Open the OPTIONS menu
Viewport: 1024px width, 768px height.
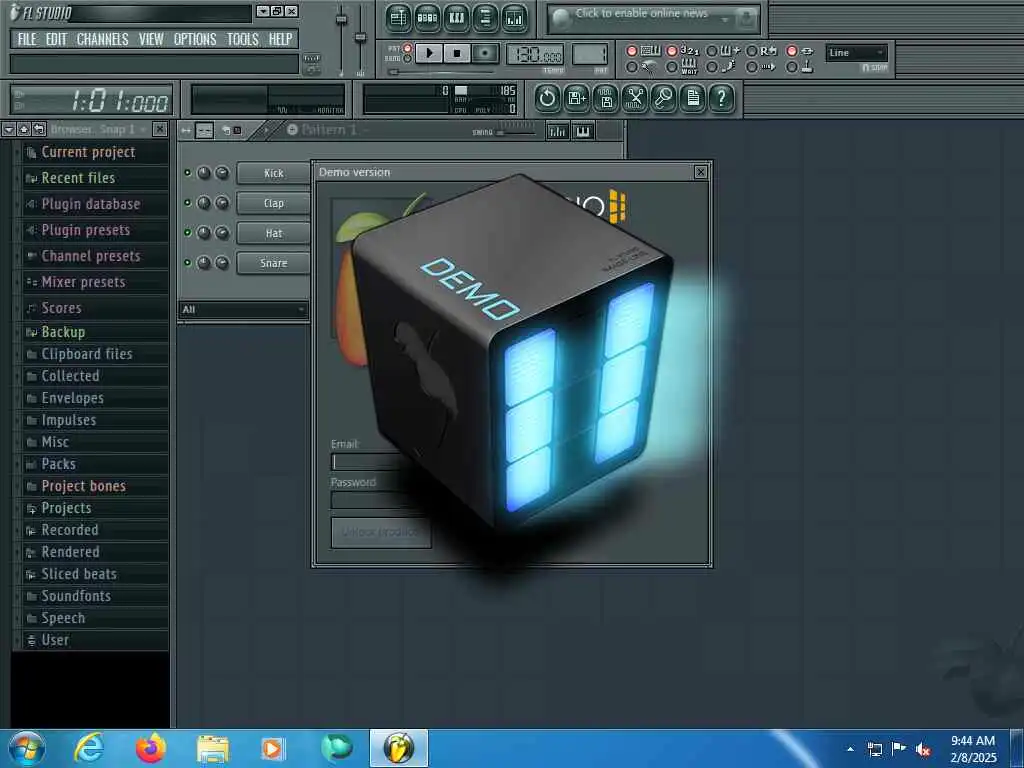195,39
